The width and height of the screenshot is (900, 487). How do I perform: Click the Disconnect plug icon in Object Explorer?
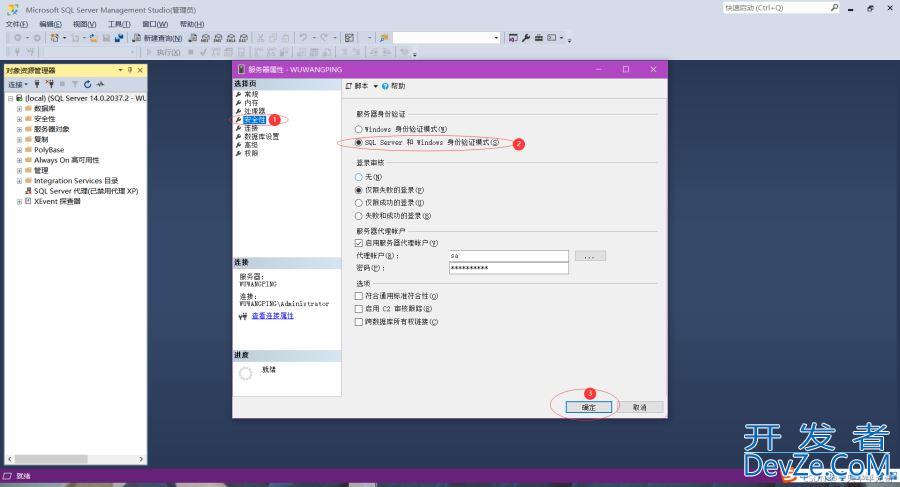(x=50, y=84)
